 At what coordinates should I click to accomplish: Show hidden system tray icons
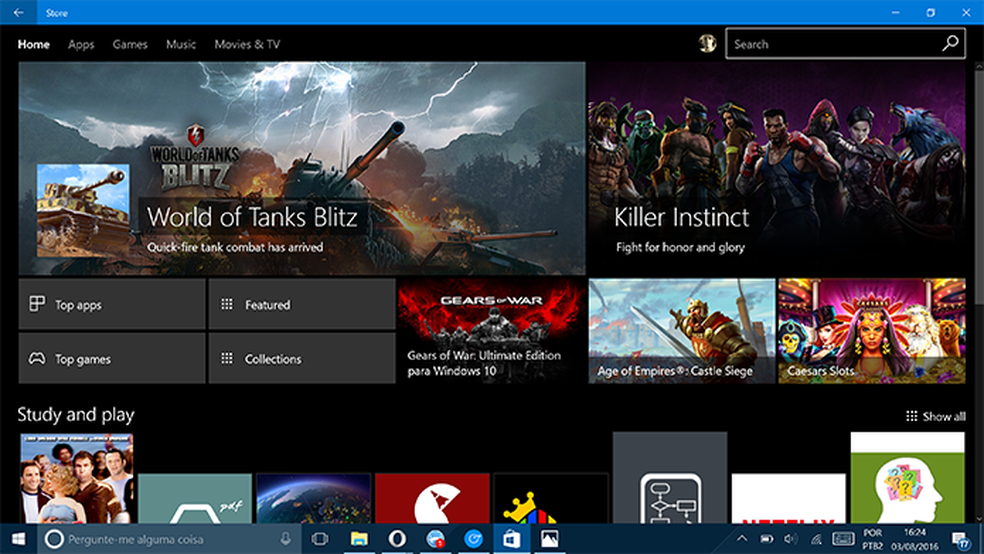pos(742,538)
